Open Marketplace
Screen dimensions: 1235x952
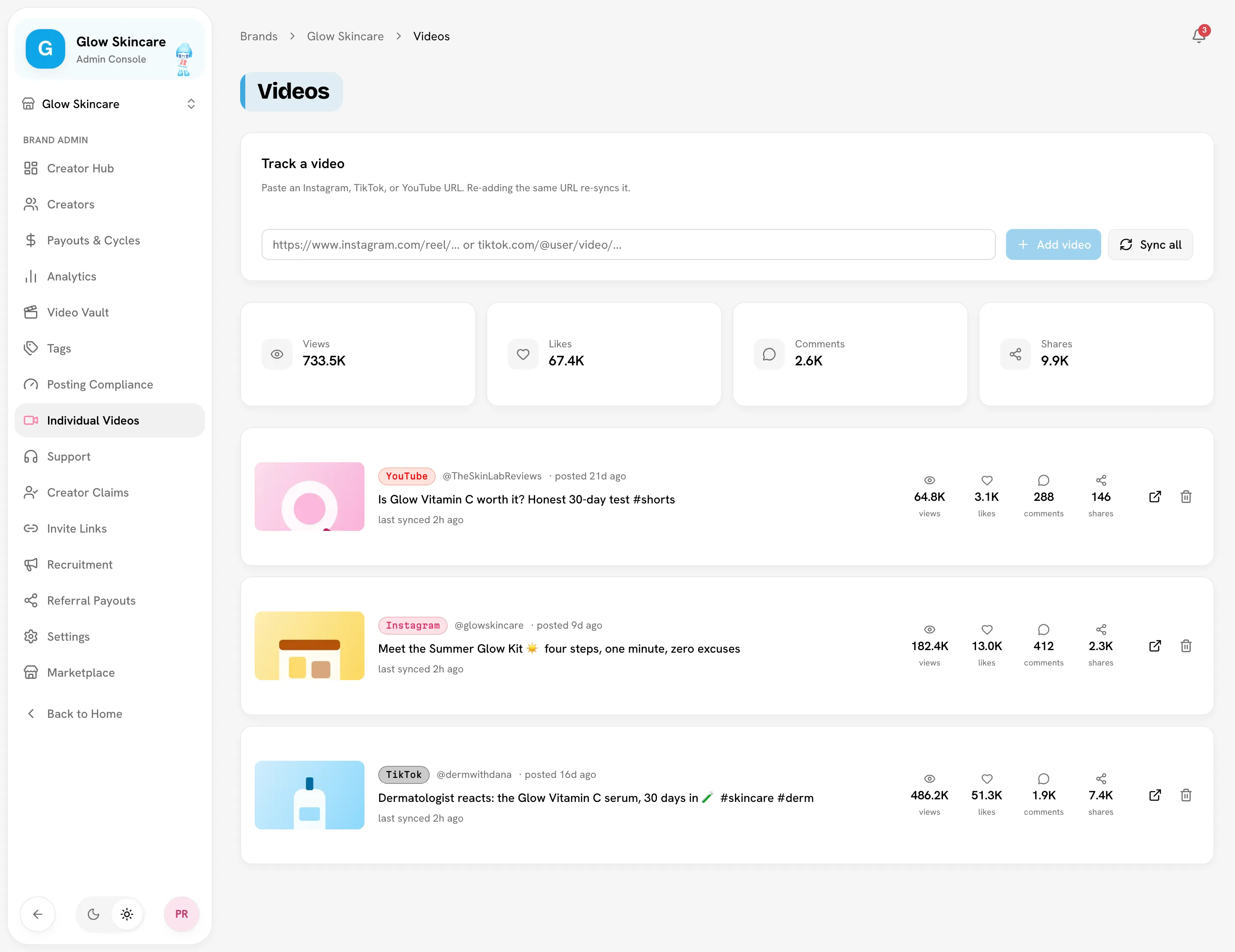coord(110,672)
